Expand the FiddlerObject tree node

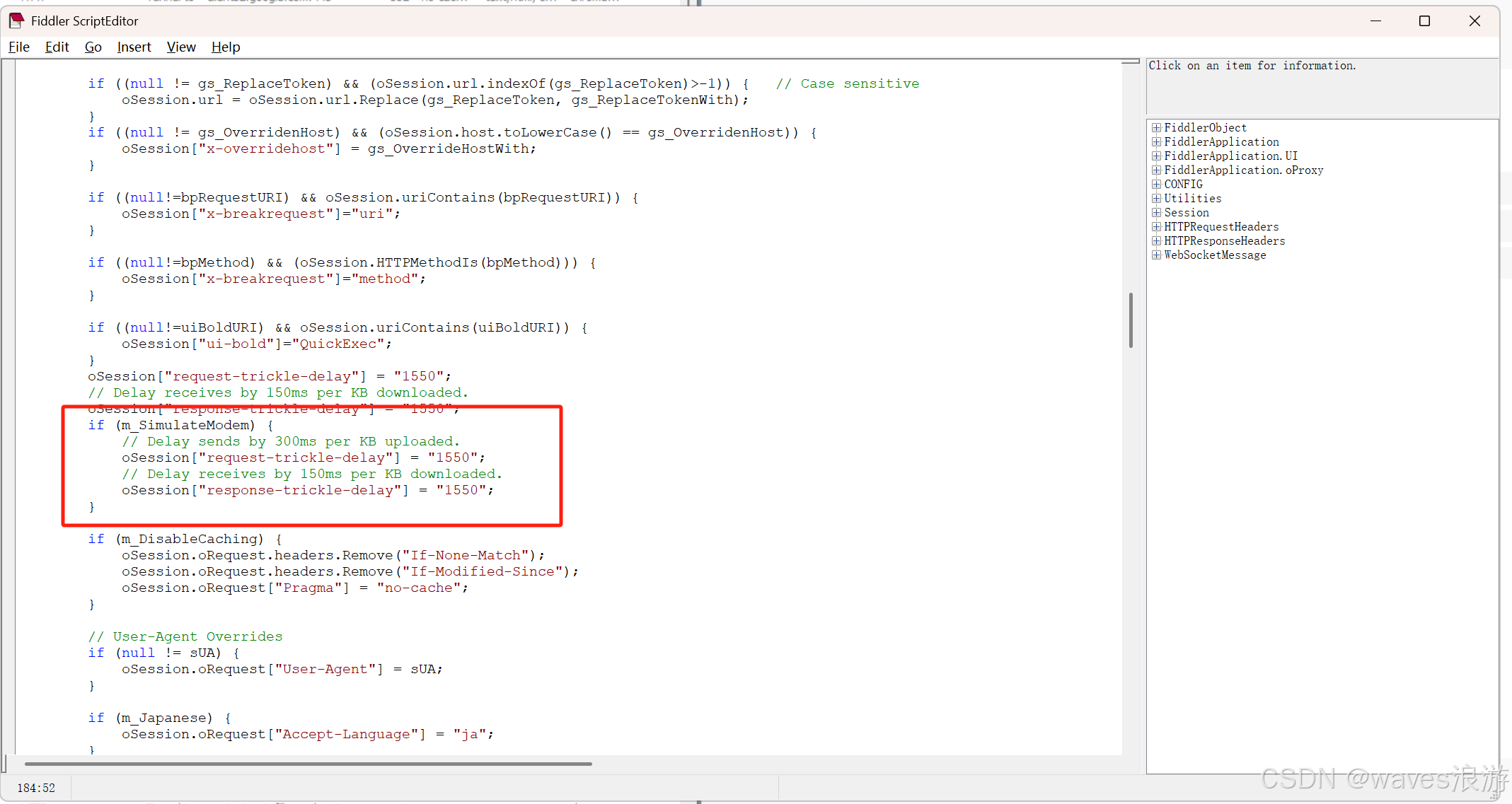point(1156,128)
